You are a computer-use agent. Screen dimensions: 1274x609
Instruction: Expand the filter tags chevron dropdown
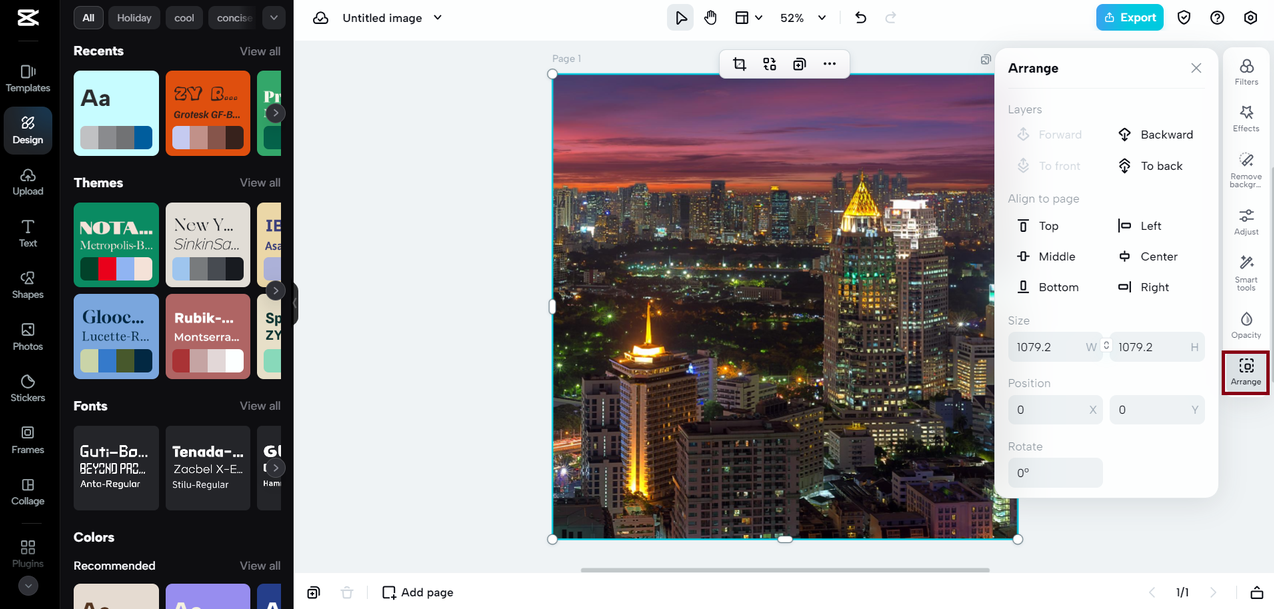tap(273, 18)
